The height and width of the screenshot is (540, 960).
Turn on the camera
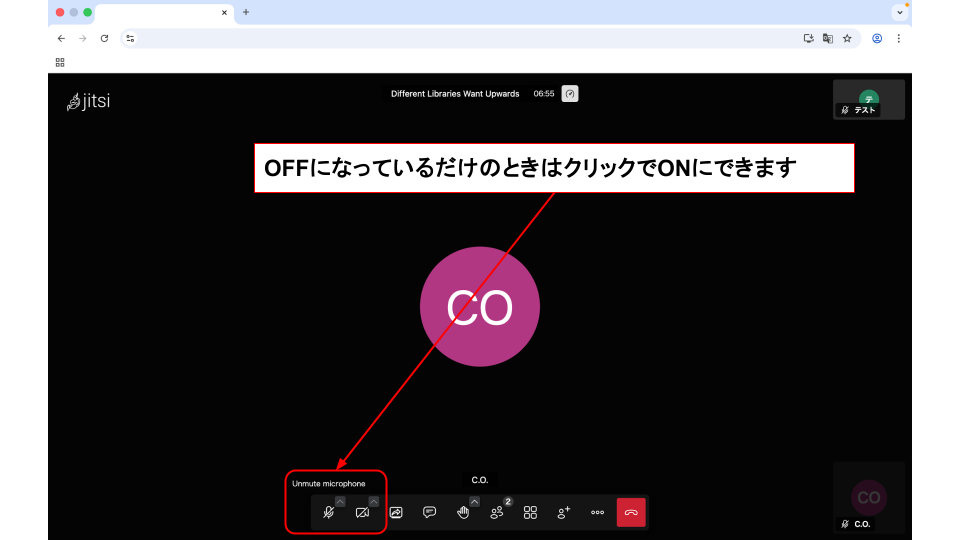tap(362, 512)
